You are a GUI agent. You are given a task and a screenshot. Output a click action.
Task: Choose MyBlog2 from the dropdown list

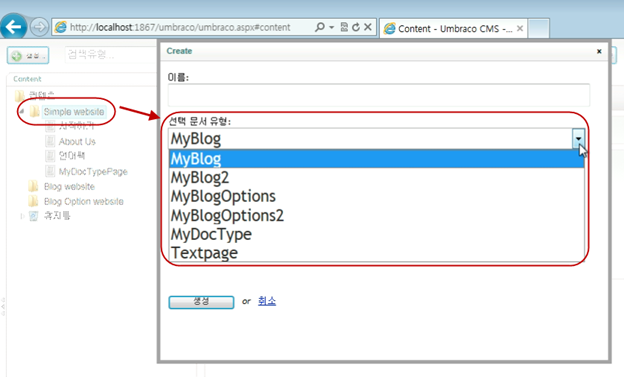coord(376,178)
